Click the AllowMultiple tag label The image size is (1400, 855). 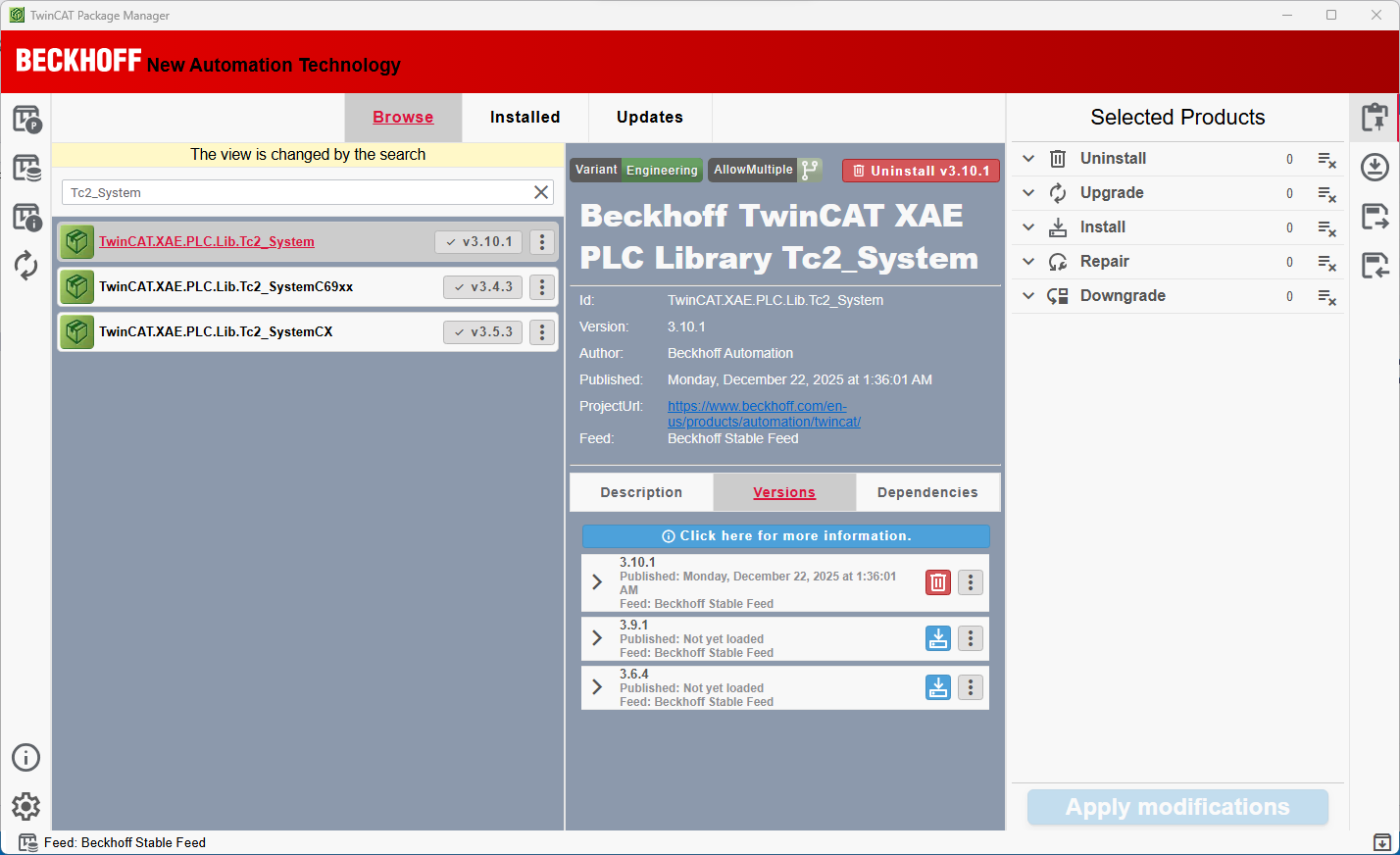point(753,170)
